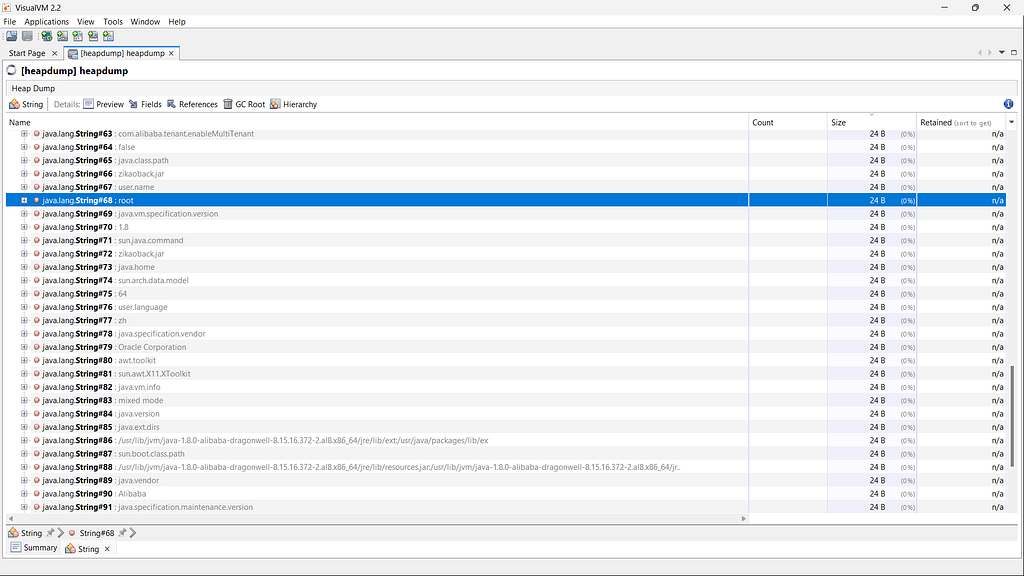Expand the String#86 tree node
The image size is (1024, 576).
24,440
